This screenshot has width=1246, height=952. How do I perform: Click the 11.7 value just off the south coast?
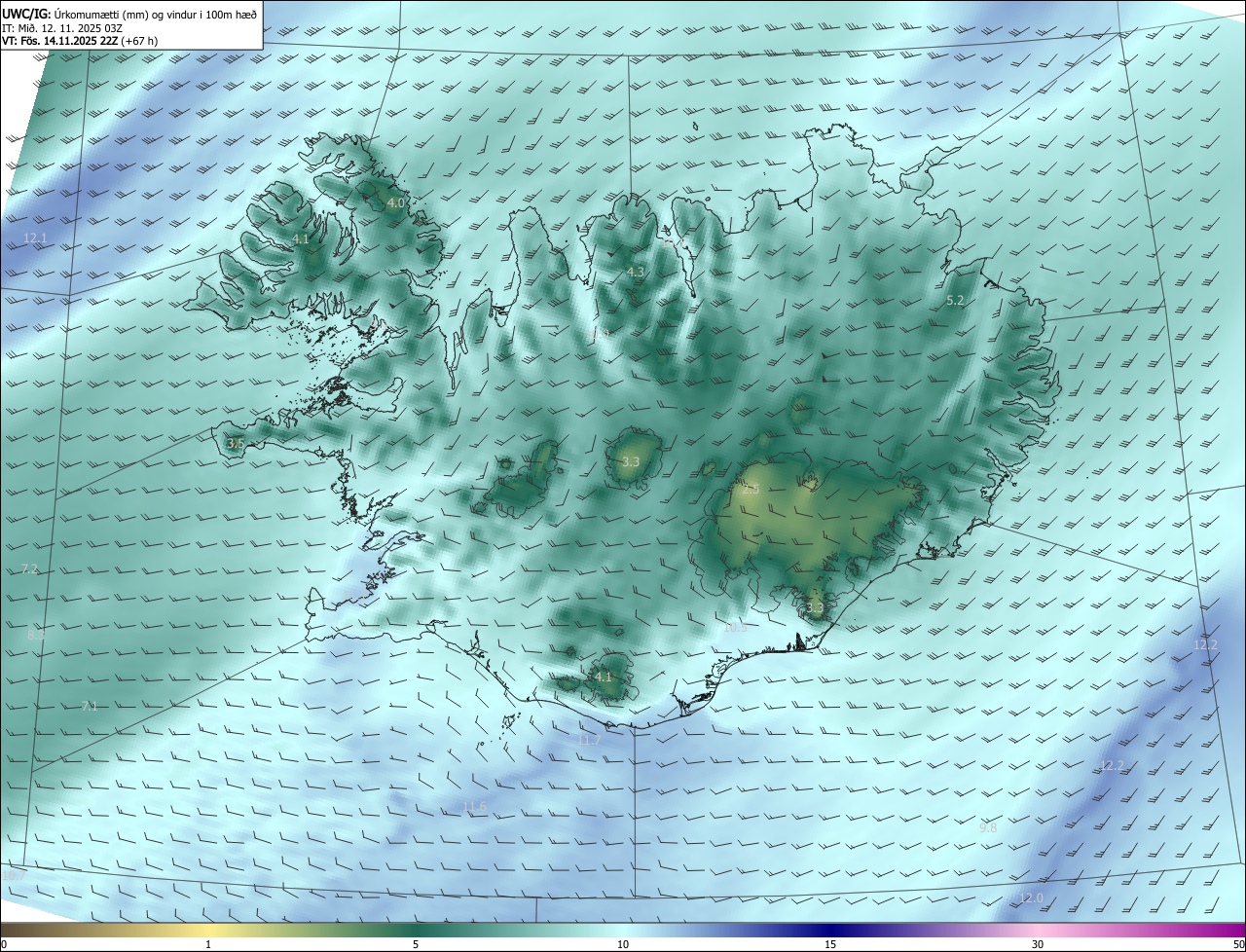pos(589,740)
